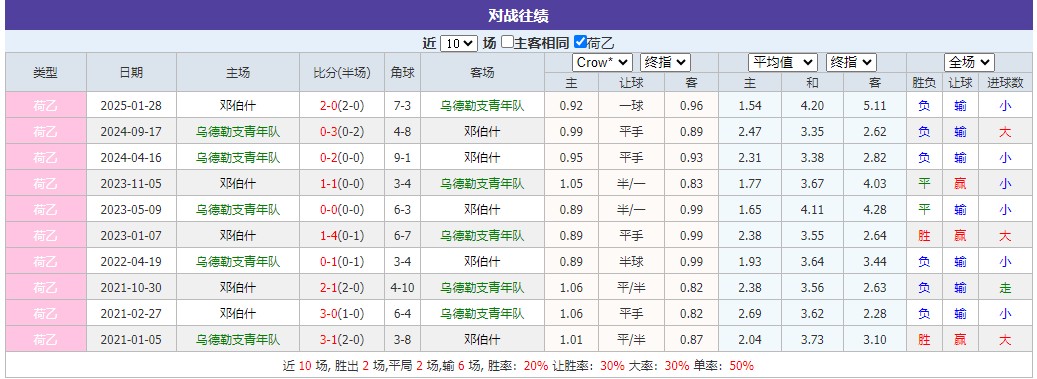Viewport: 1037px width, 379px height.
Task: Click the date 2021-01-05
Action: click(131, 339)
